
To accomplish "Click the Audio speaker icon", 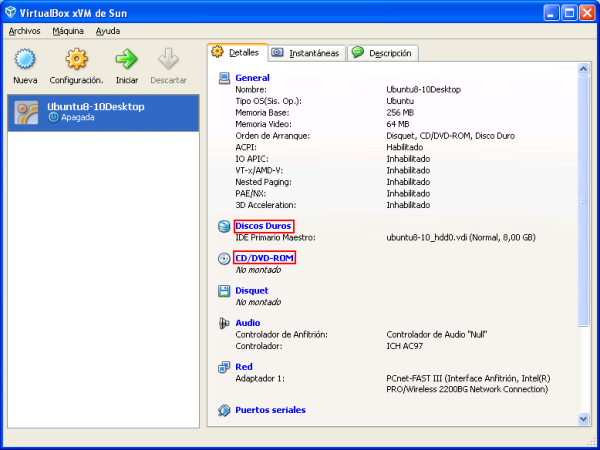I will 224,323.
